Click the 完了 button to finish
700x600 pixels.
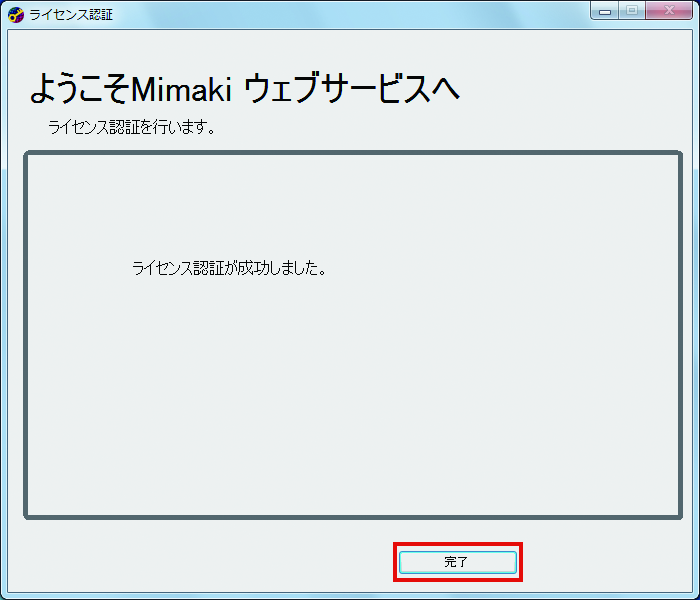click(x=458, y=562)
